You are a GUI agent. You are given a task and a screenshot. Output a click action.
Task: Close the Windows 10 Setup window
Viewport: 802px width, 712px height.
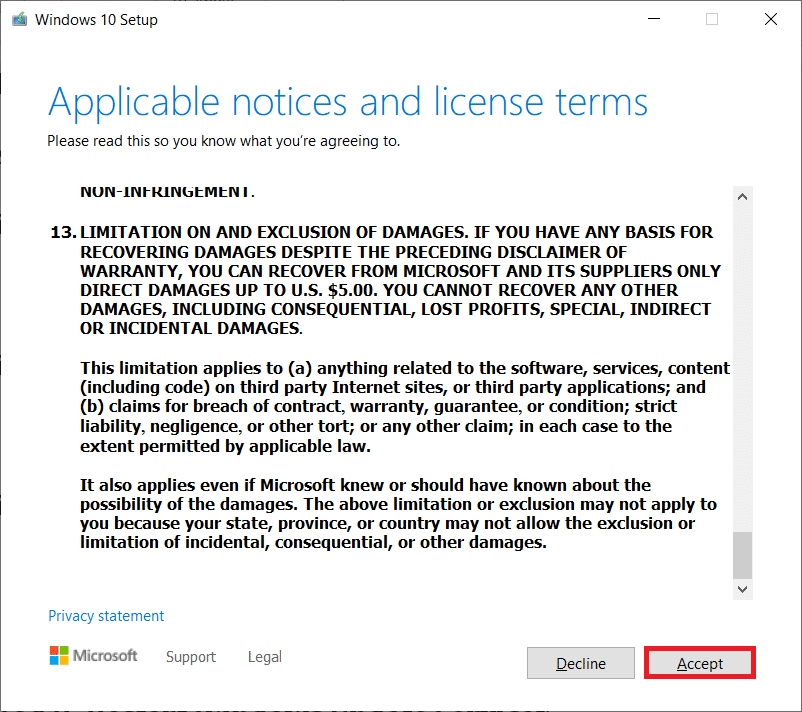click(771, 19)
